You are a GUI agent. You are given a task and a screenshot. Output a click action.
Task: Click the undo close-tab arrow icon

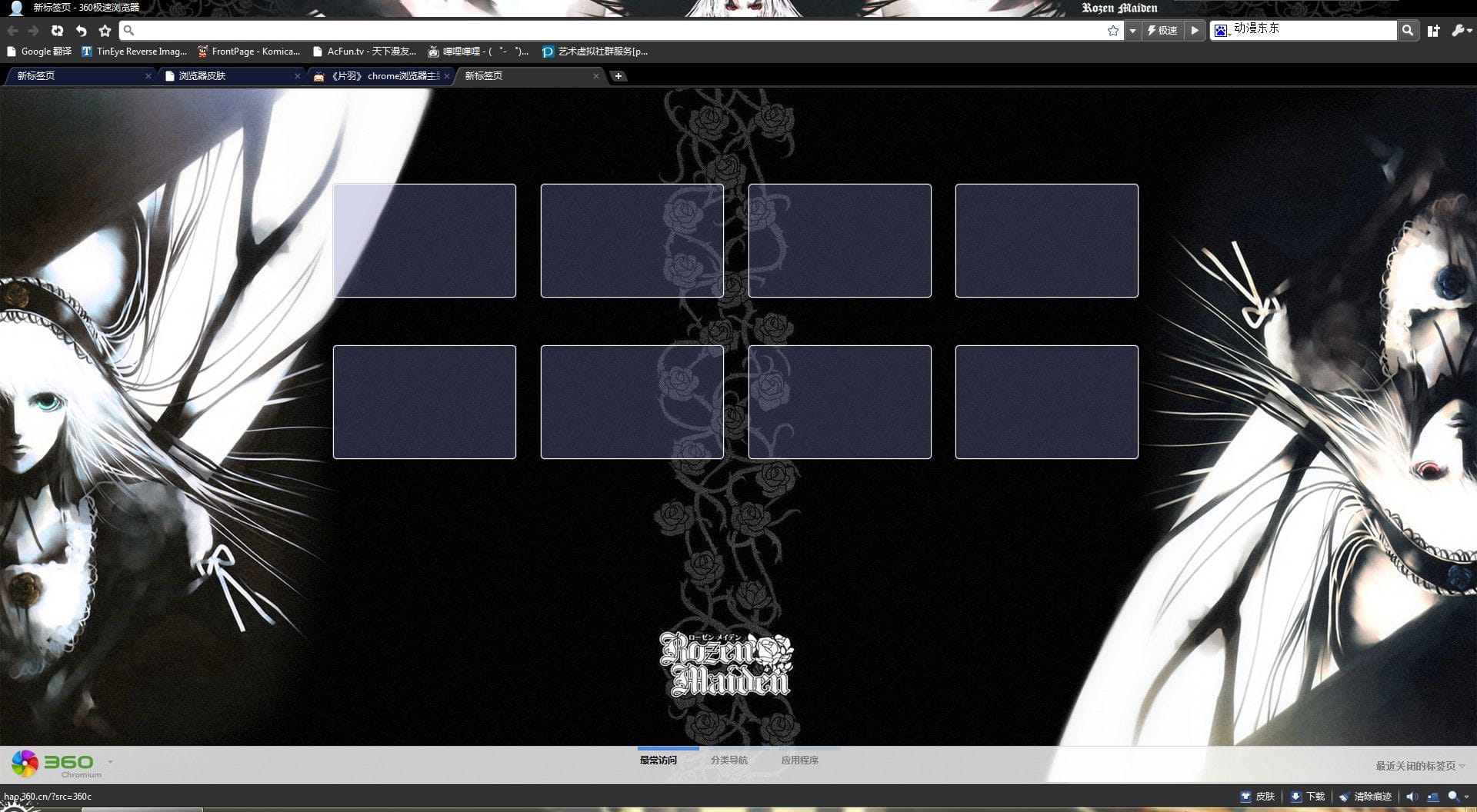click(x=81, y=31)
